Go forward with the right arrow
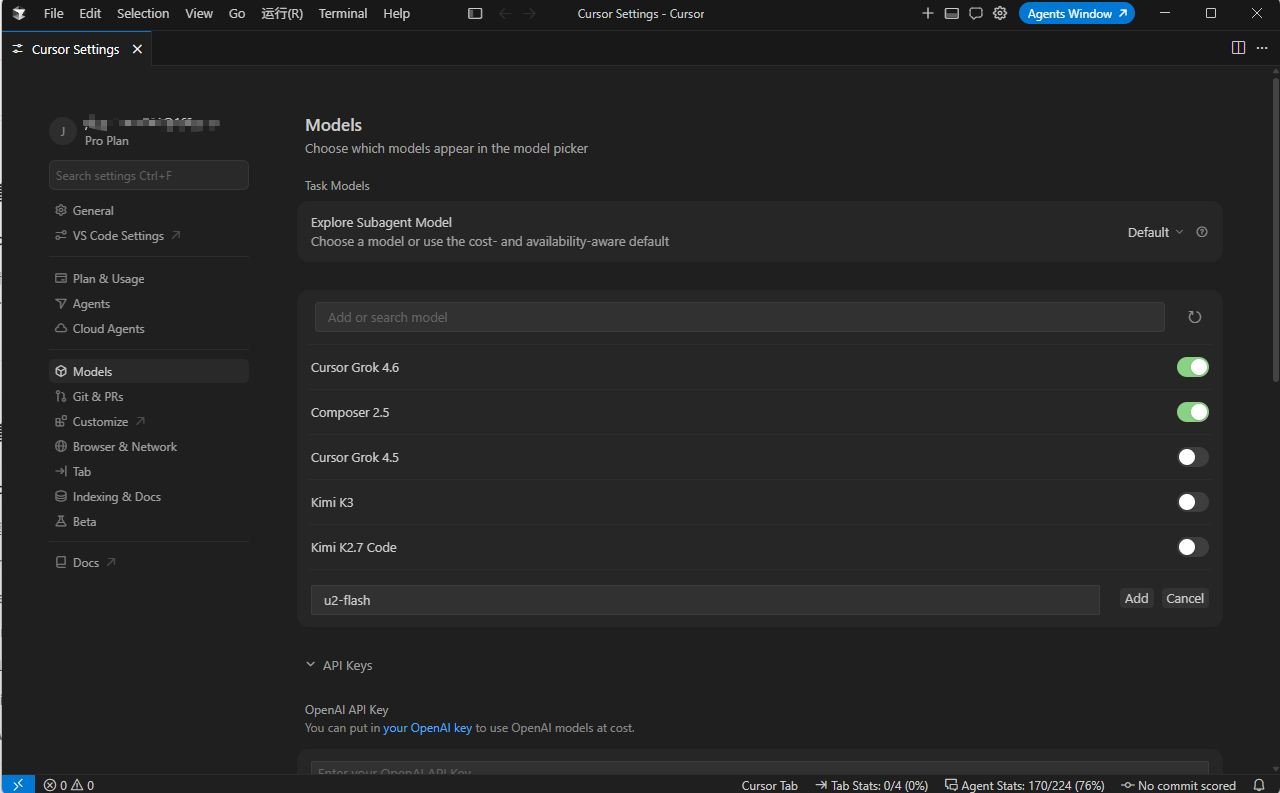1280x793 pixels. click(530, 14)
